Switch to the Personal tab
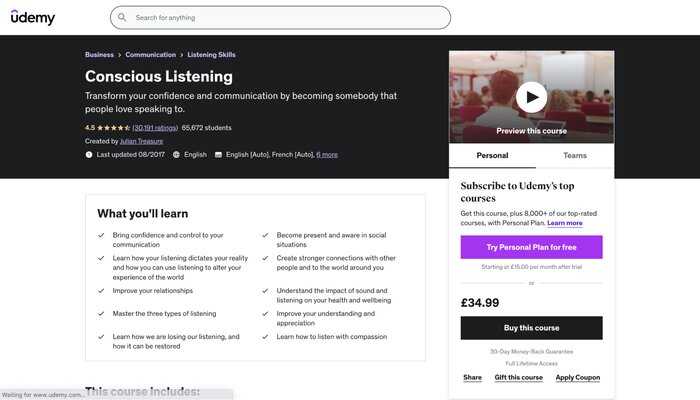Viewport: 700px width, 400px height. click(492, 155)
